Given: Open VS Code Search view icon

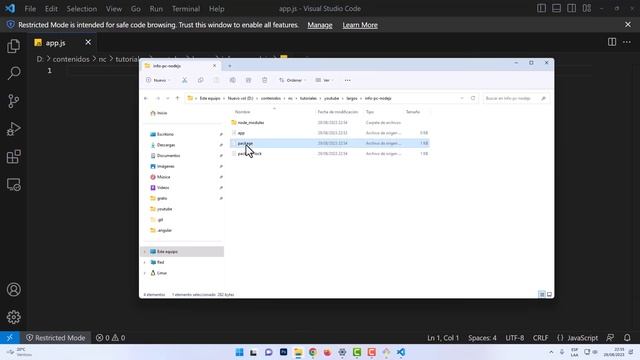Looking at the screenshot, I should tap(13, 73).
